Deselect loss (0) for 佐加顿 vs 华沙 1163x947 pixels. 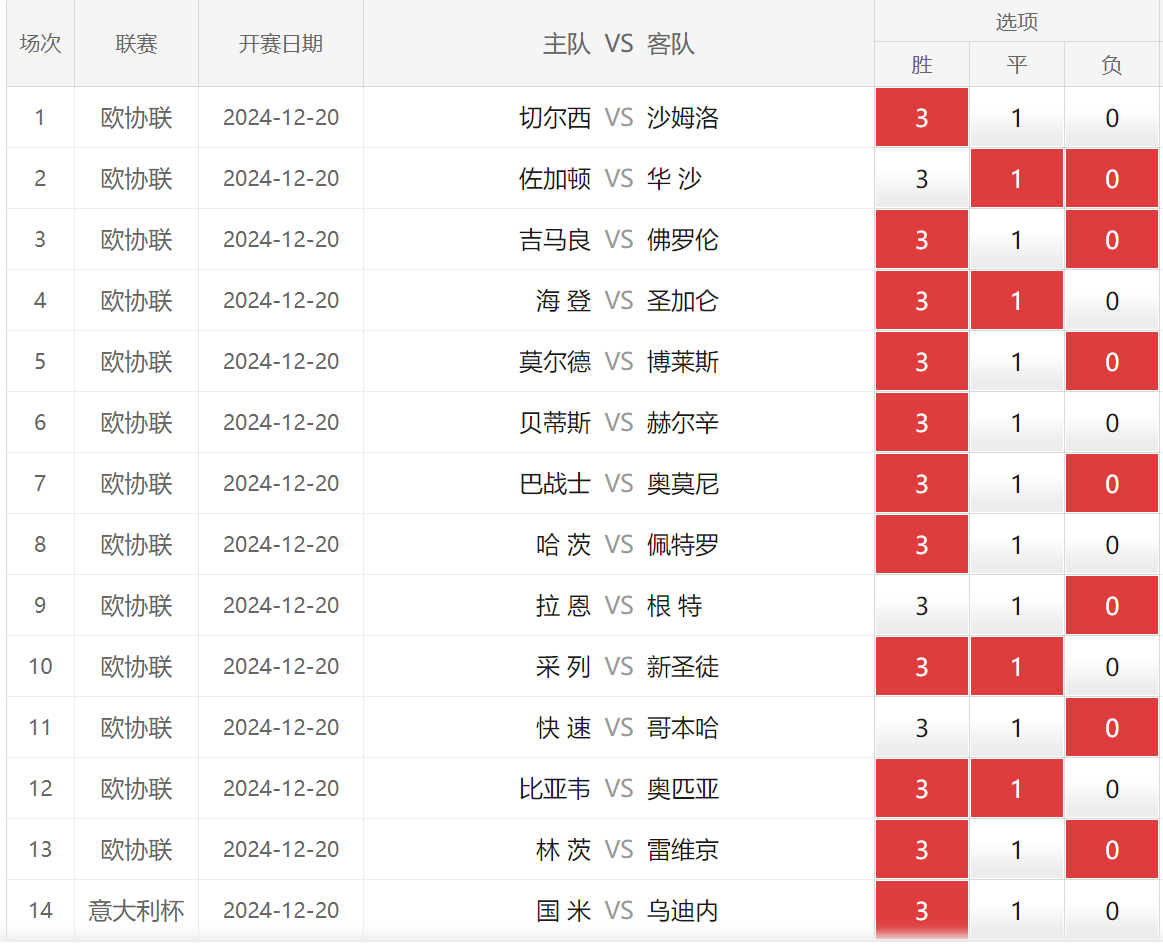[1111, 178]
